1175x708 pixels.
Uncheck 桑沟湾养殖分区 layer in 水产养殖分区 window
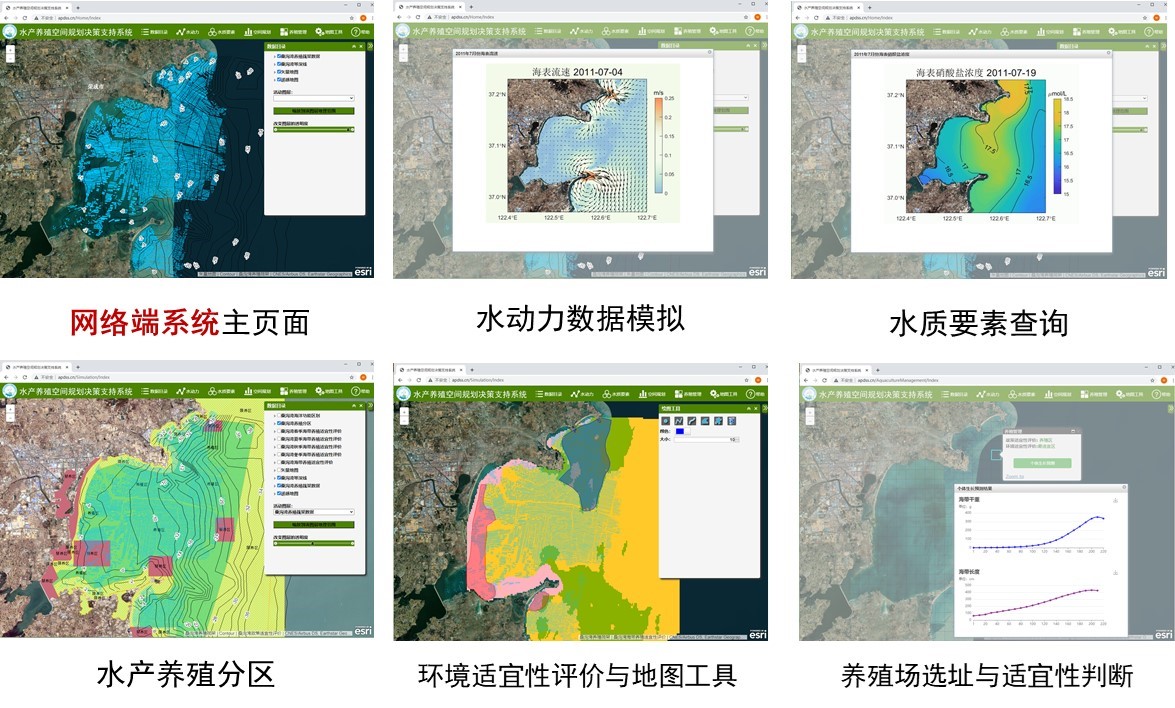click(x=277, y=424)
